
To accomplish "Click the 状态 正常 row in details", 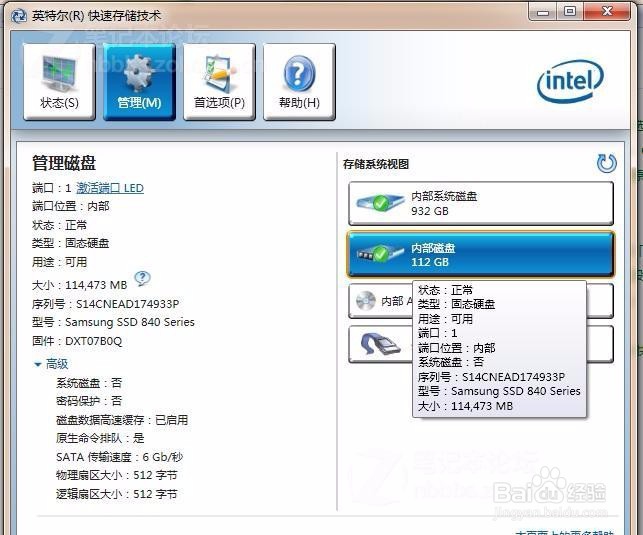I will coord(59,225).
